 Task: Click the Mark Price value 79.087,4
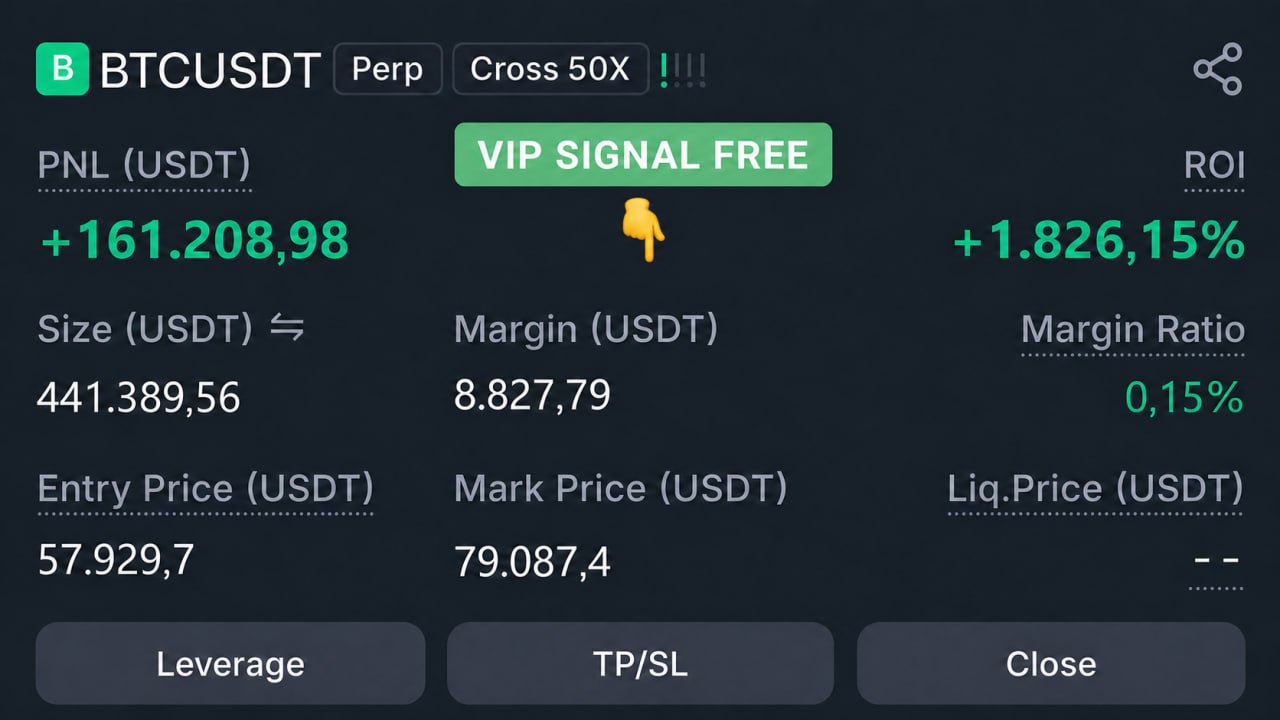532,562
